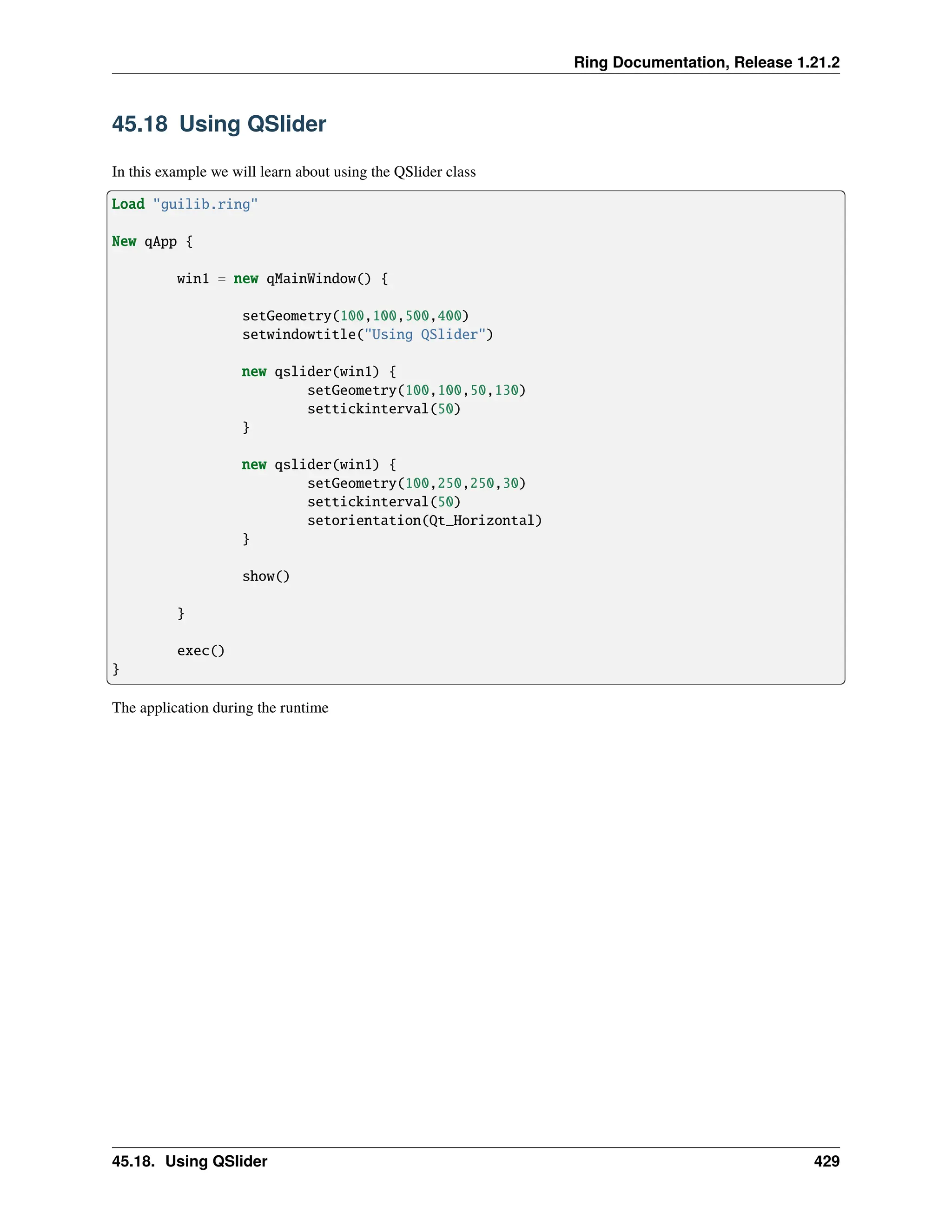Click 'setorientation(Qt_Horizontal)' in the code
The width and height of the screenshot is (952, 1232).
tap(424, 521)
